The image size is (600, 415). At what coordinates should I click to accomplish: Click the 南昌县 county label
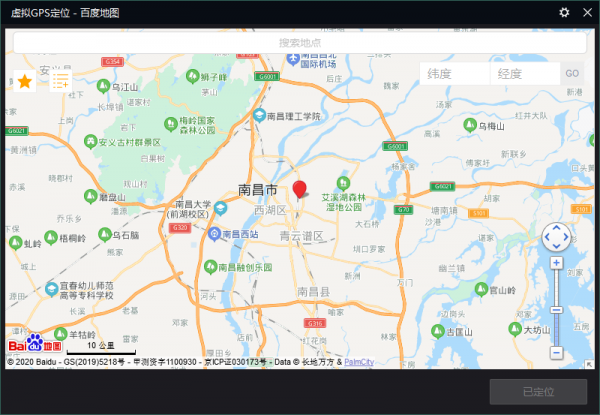(x=313, y=292)
